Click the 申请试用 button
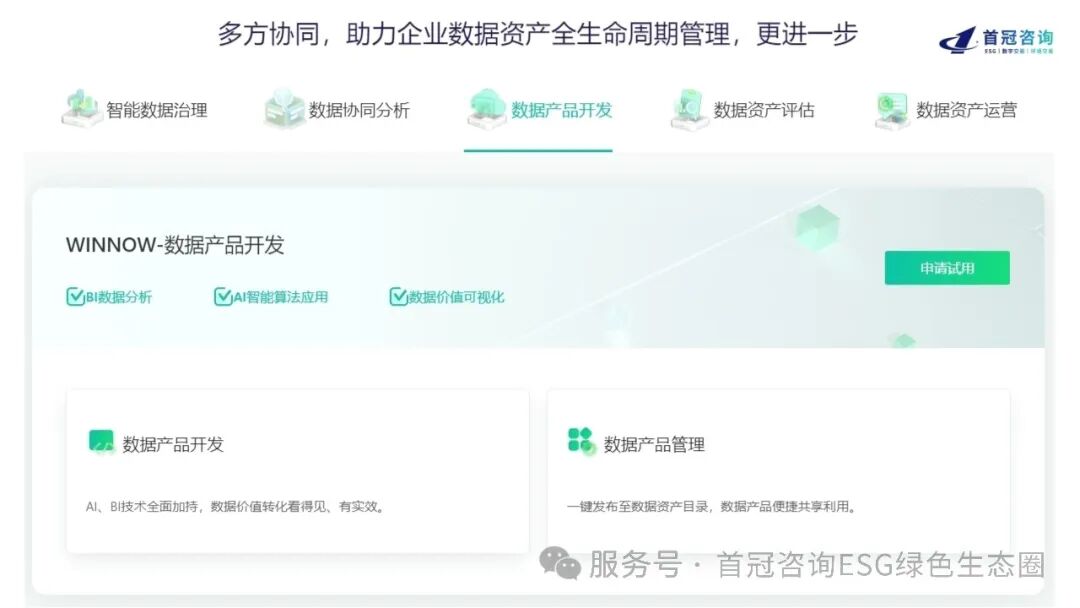Screen dimensions: 1080x608 947,268
